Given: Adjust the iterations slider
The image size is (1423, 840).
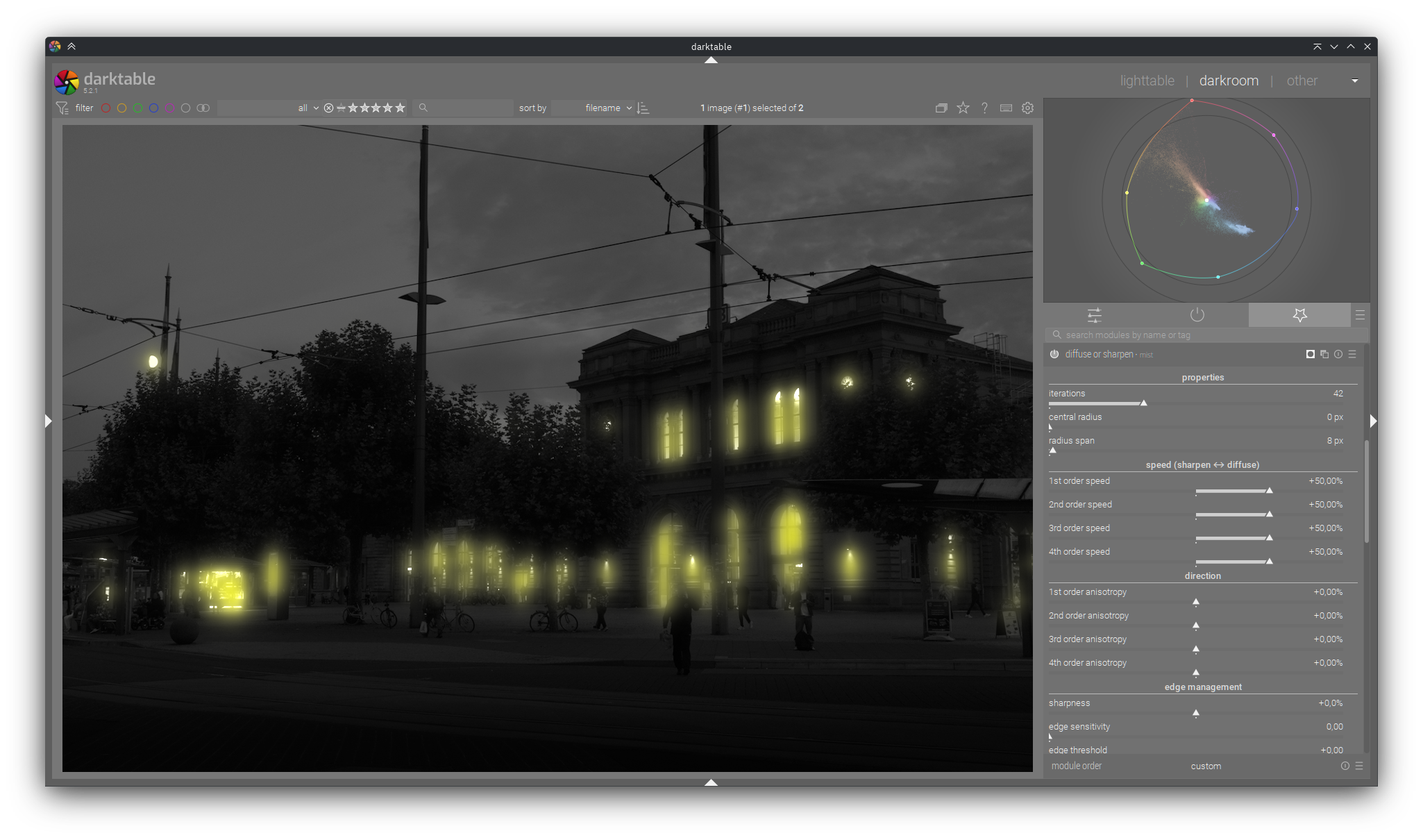Looking at the screenshot, I should tap(1197, 403).
